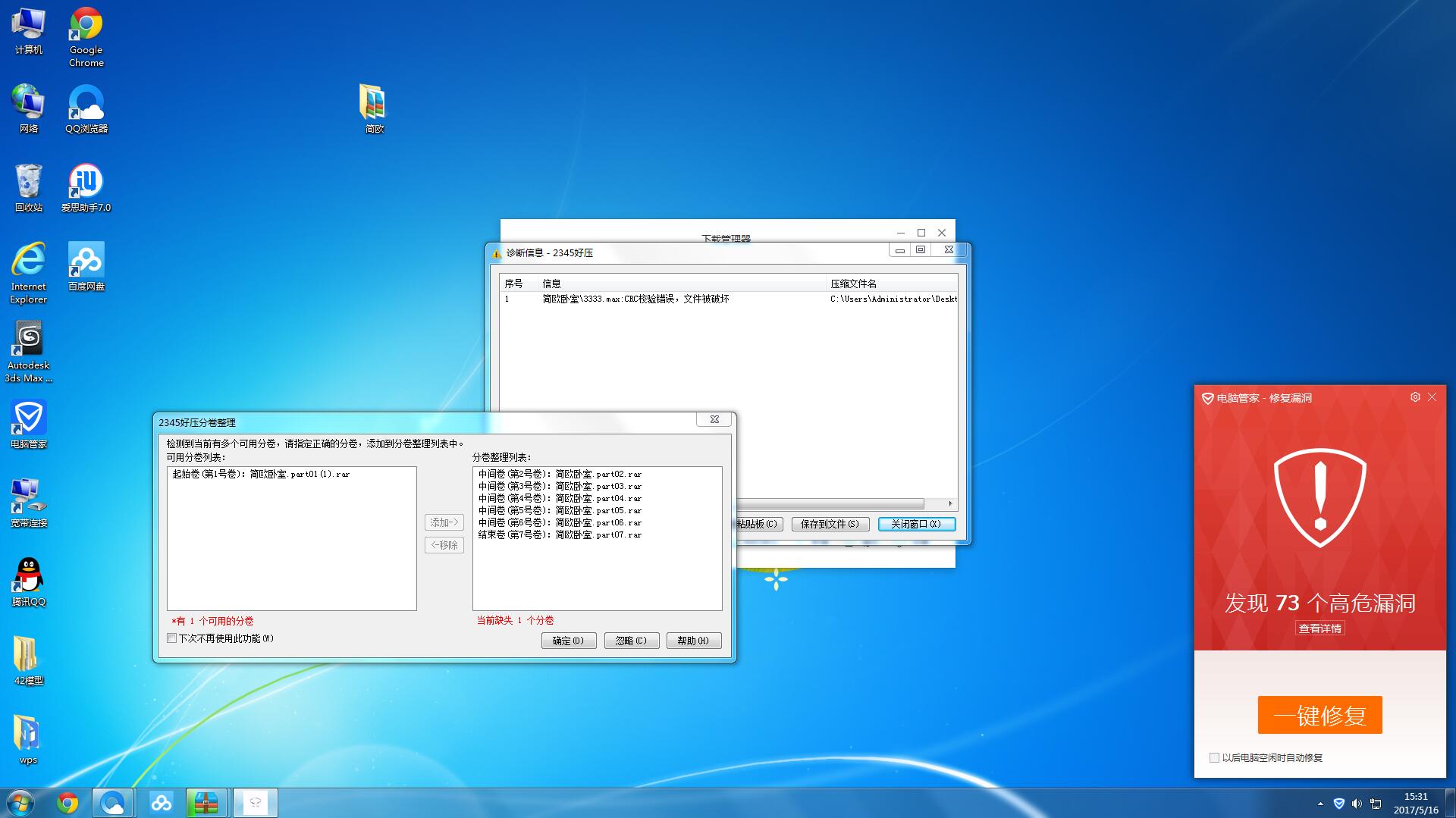Click the 保存到文件(S) button
This screenshot has height=818, width=1456.
[830, 524]
